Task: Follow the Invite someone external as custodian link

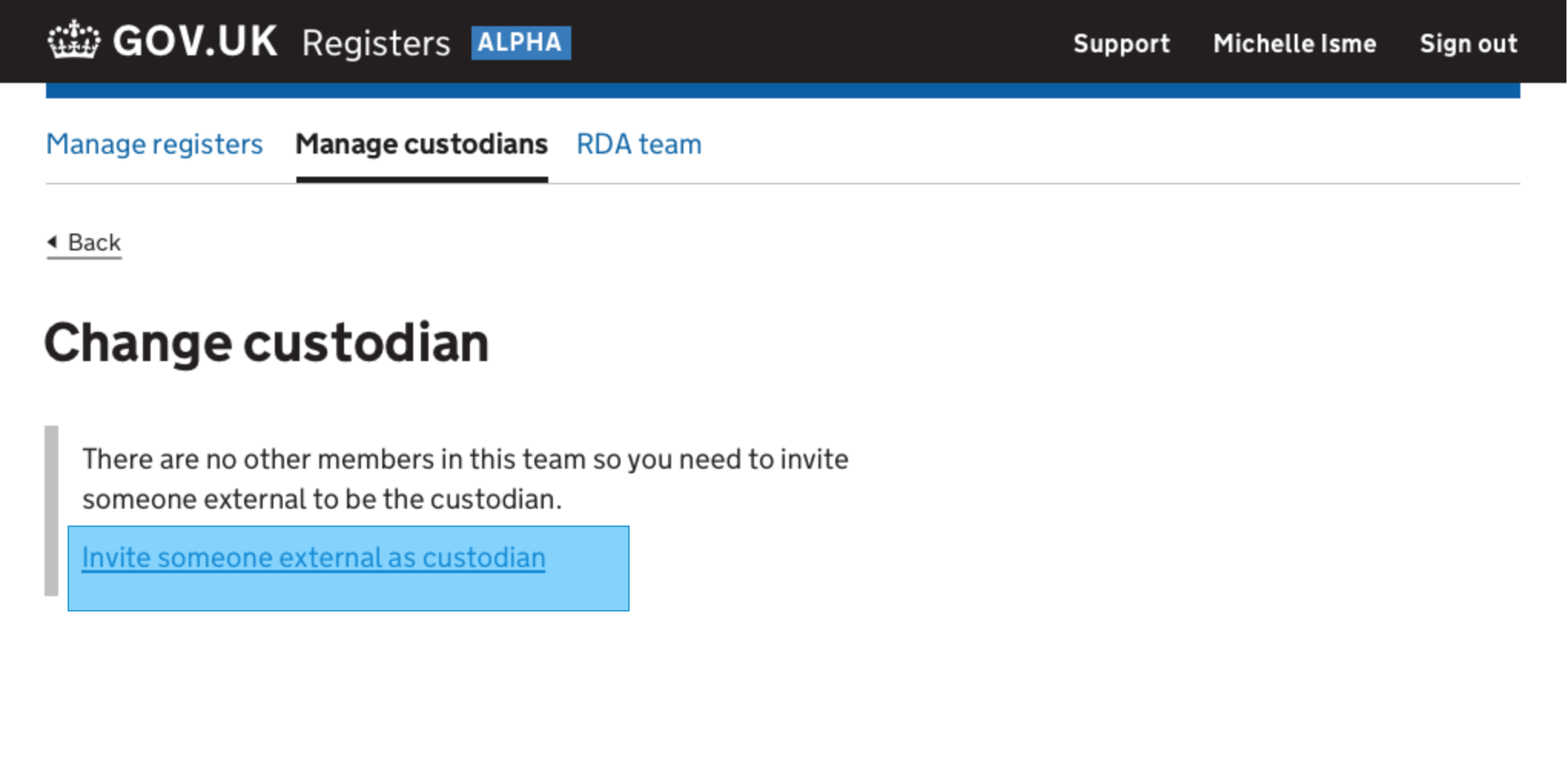Action: [313, 557]
